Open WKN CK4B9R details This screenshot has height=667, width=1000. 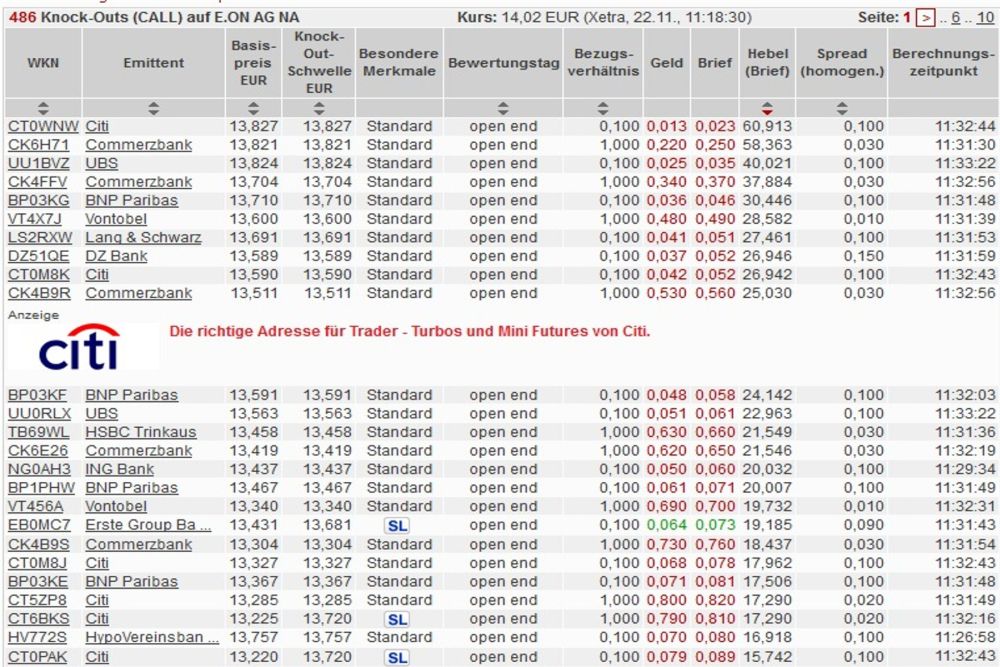[39, 293]
